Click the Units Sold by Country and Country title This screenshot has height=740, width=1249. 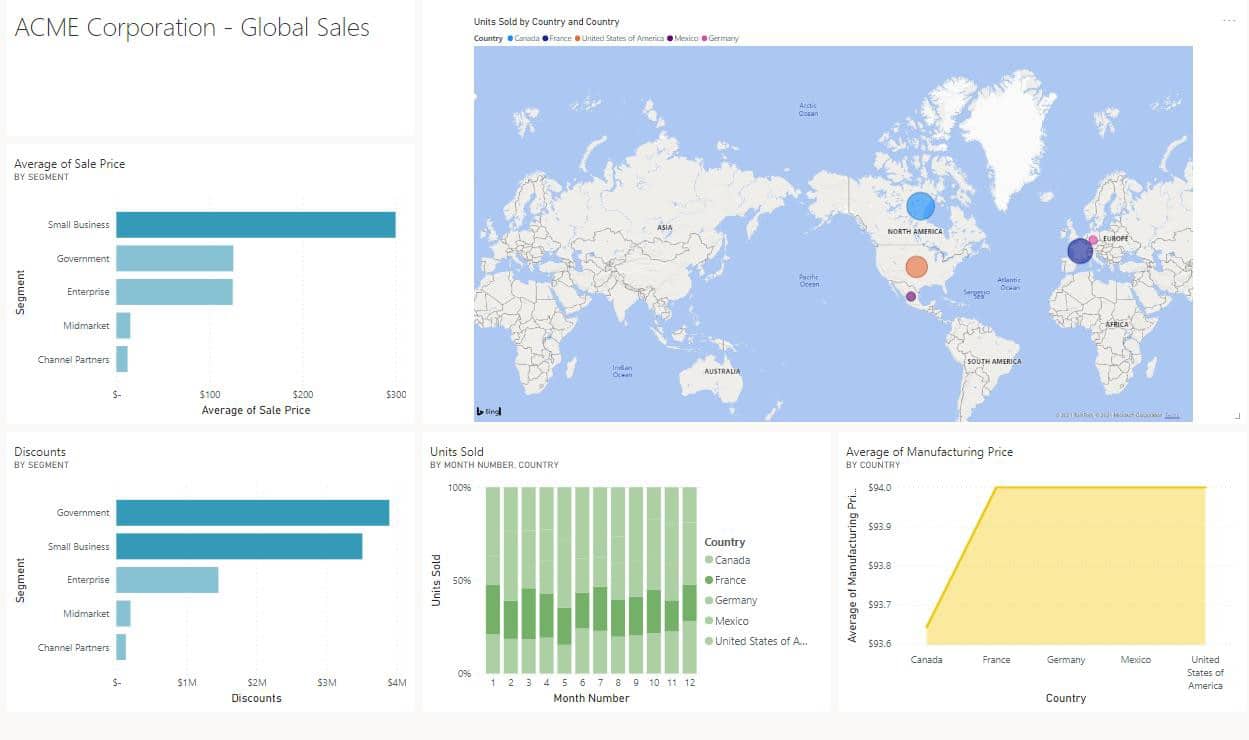coord(546,22)
